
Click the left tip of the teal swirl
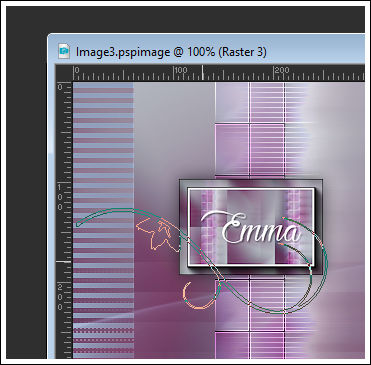(78, 224)
